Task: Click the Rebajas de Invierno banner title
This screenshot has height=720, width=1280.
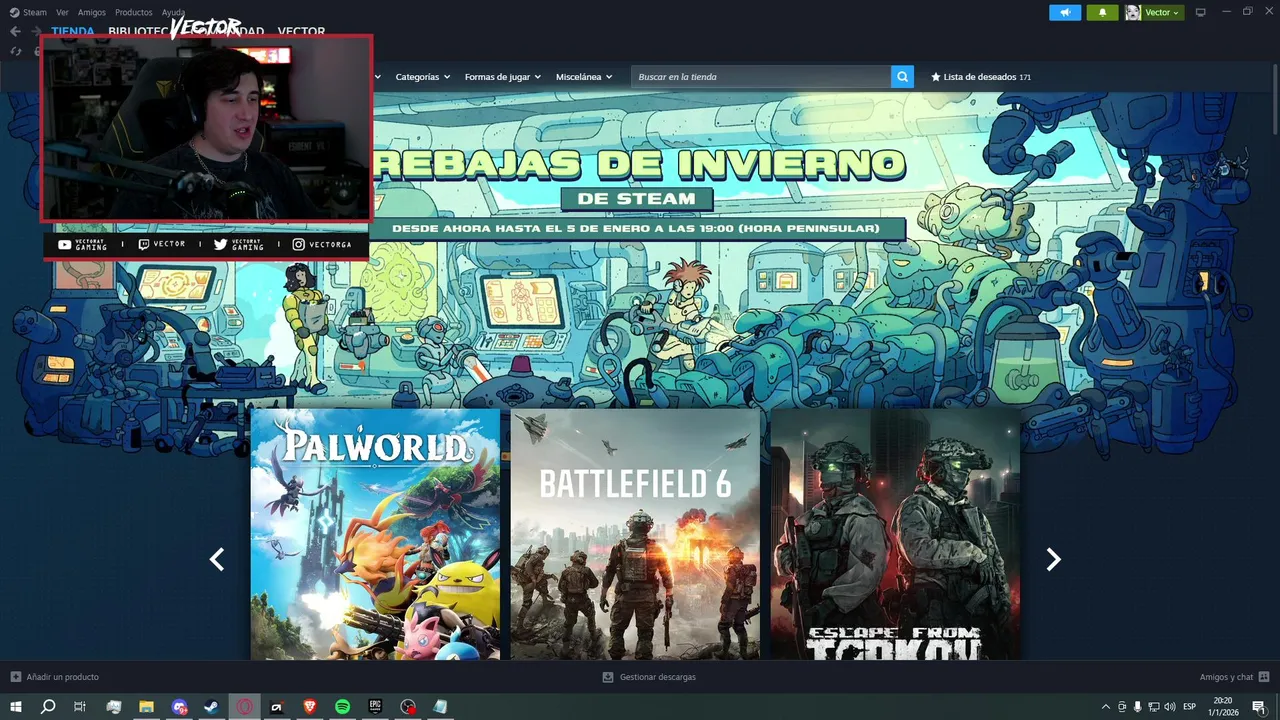Action: point(638,164)
